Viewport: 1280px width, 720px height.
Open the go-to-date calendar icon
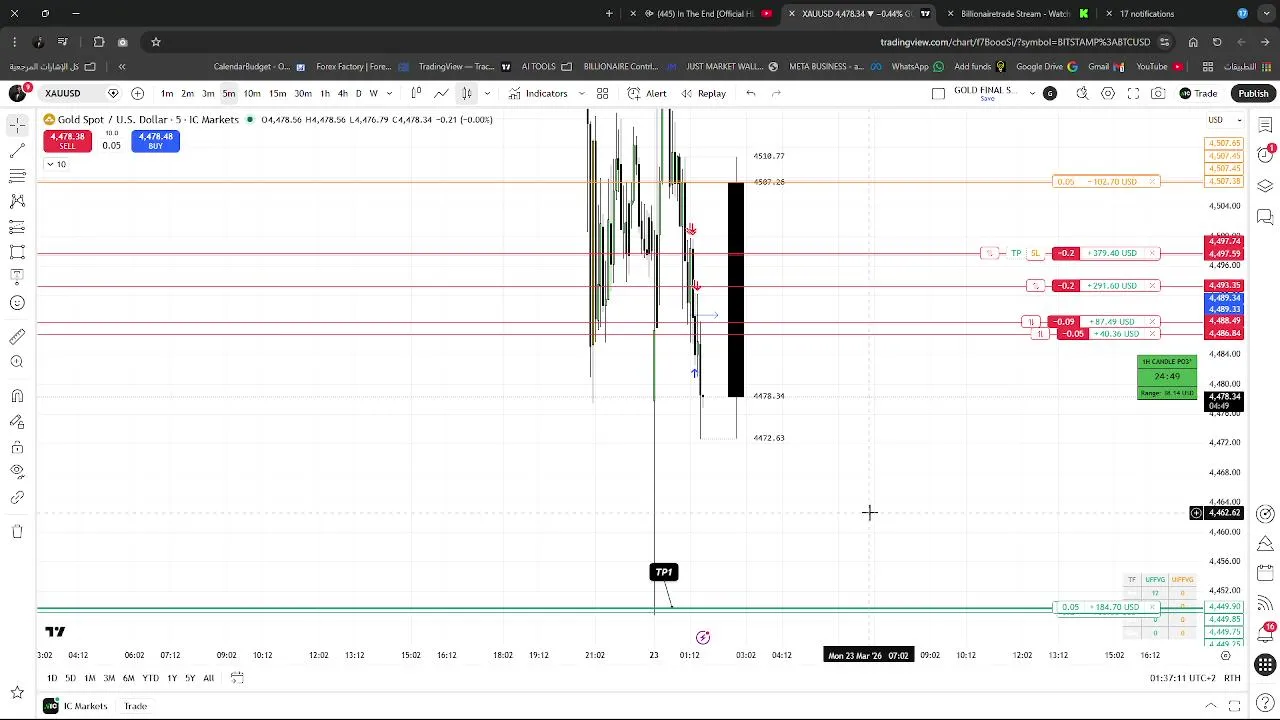click(x=237, y=678)
